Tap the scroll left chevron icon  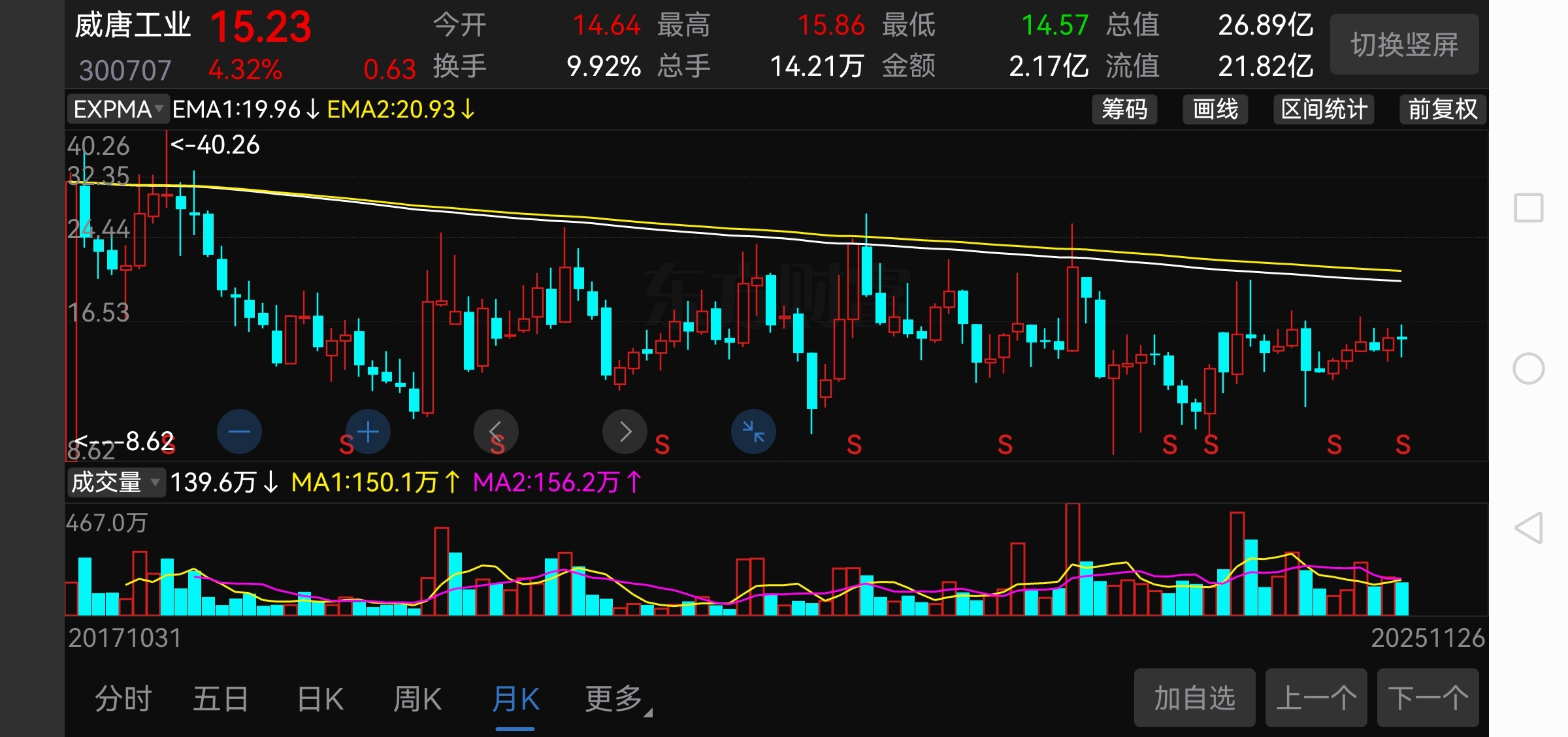(x=496, y=432)
